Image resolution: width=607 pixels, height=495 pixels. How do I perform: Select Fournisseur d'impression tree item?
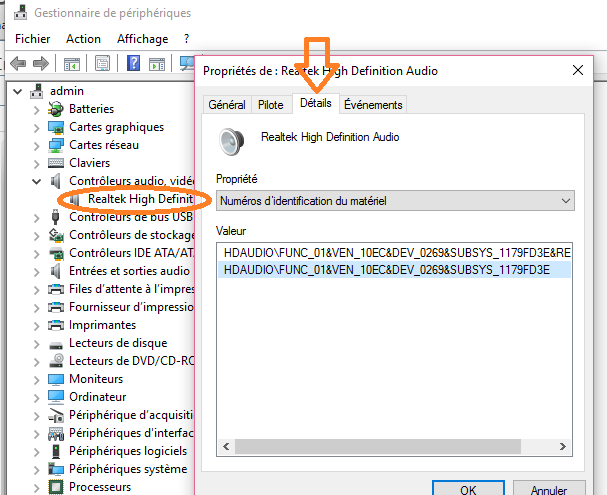131,307
